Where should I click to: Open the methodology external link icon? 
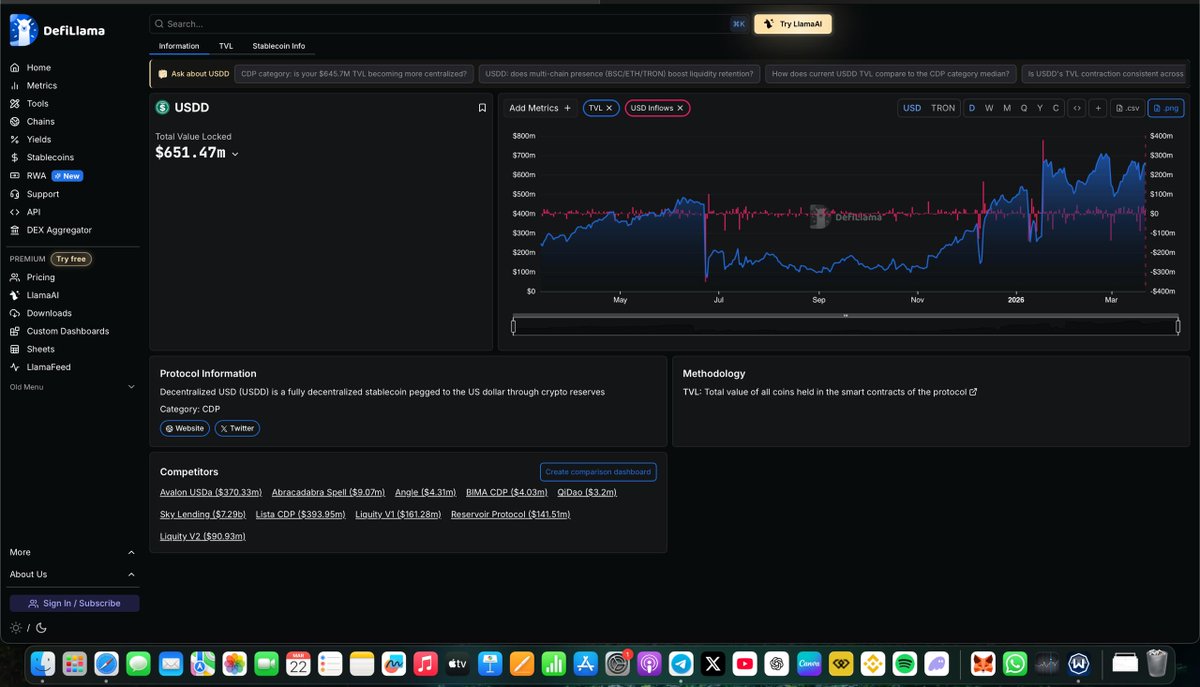tap(974, 392)
